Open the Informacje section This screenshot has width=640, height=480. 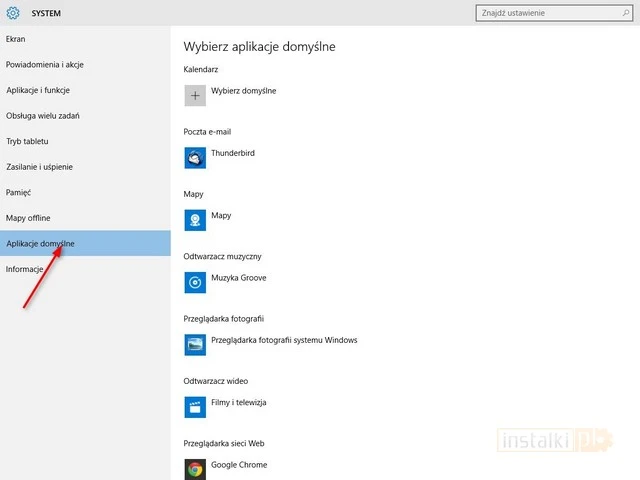coord(24,269)
